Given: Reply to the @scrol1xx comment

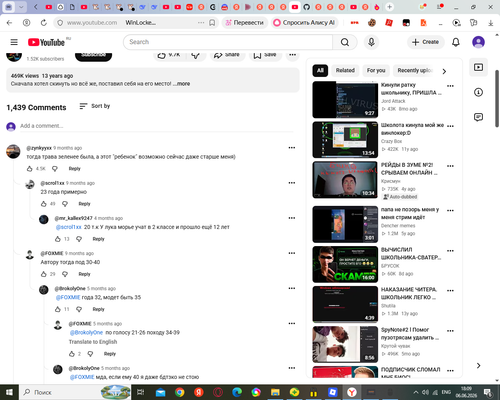Looking at the screenshot, I should (84, 204).
